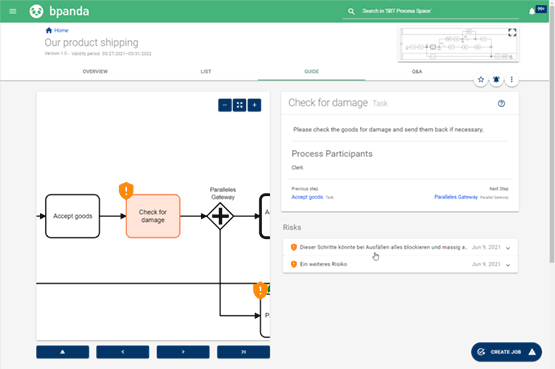This screenshot has width=555, height=369.
Task: Open the 'Ein weiteres Risiko' risk row
Action: click(400, 264)
